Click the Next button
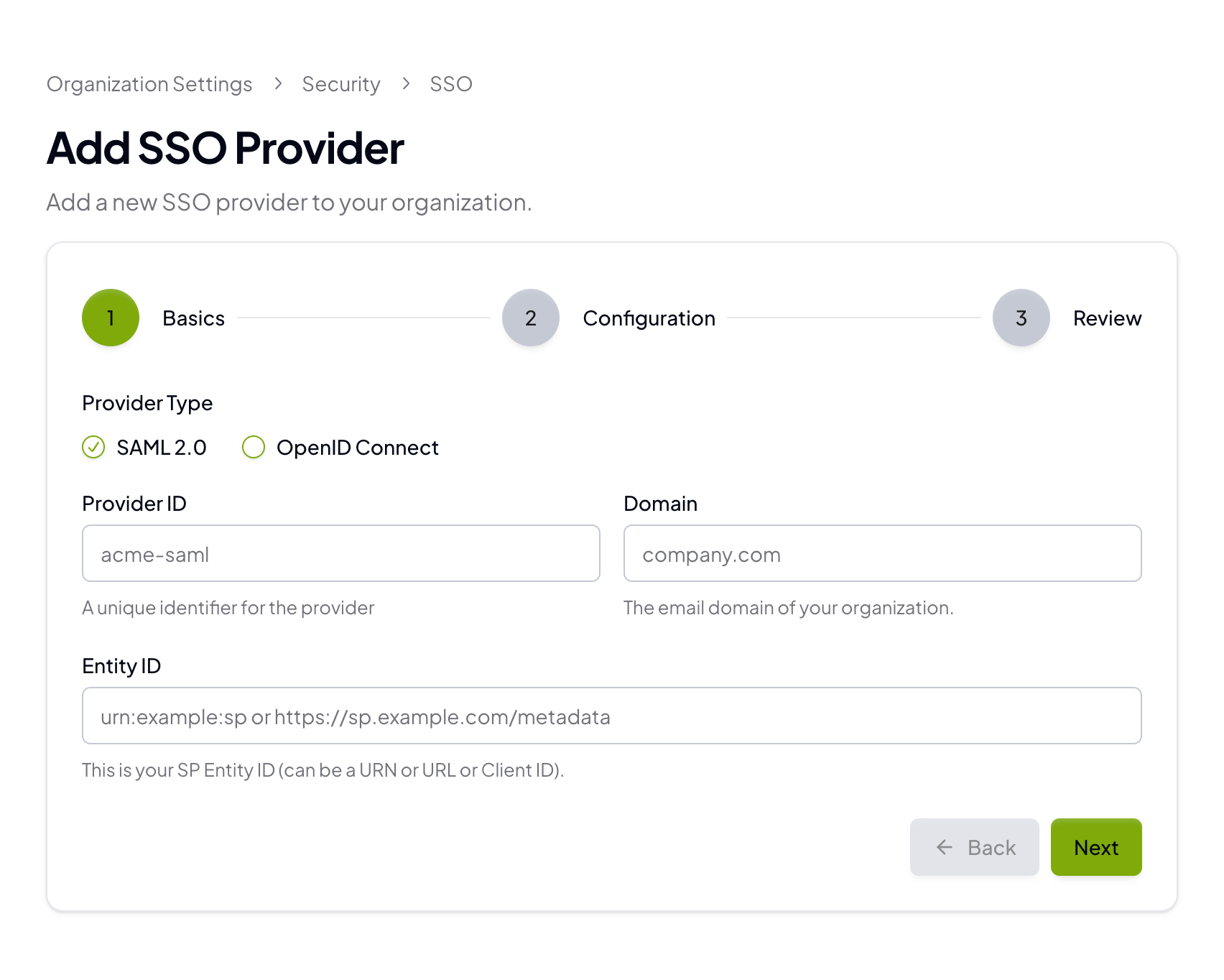This screenshot has width=1224, height=980. [1095, 847]
